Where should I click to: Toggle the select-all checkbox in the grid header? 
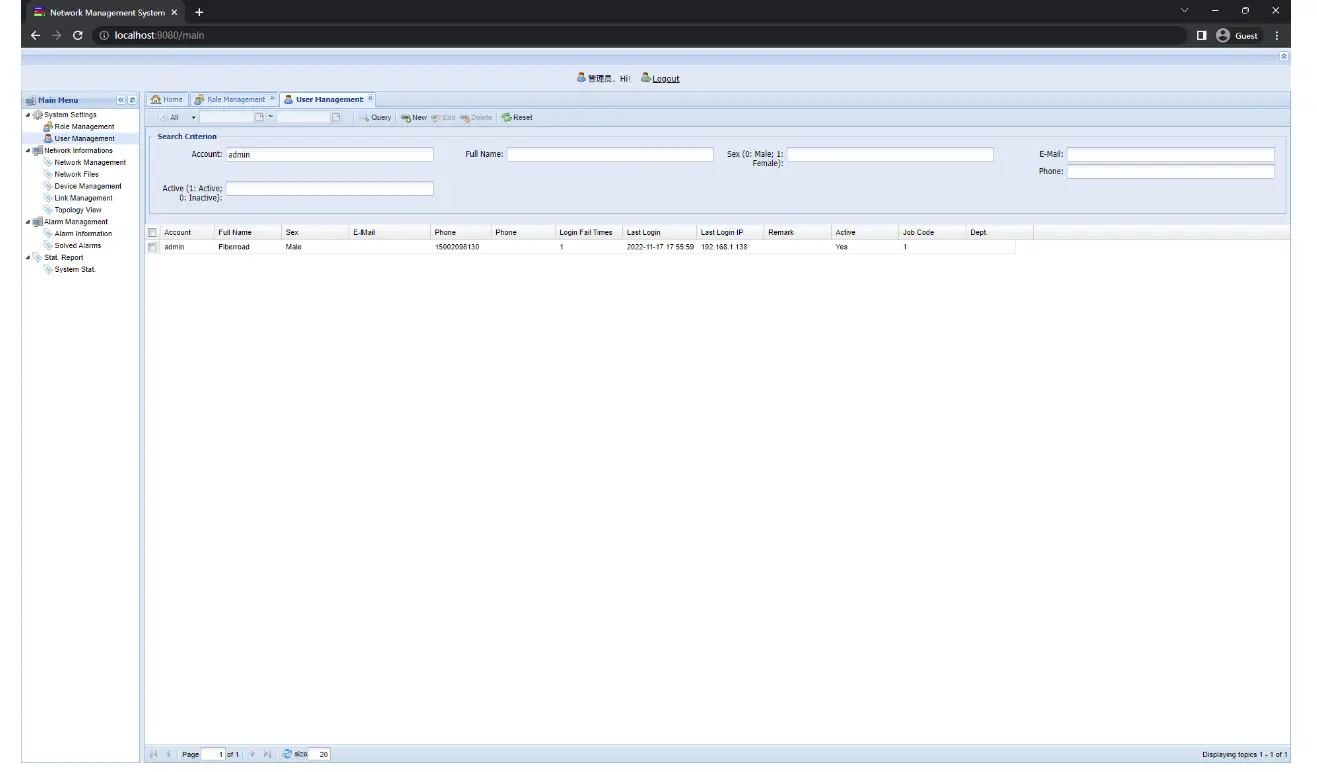tap(152, 231)
